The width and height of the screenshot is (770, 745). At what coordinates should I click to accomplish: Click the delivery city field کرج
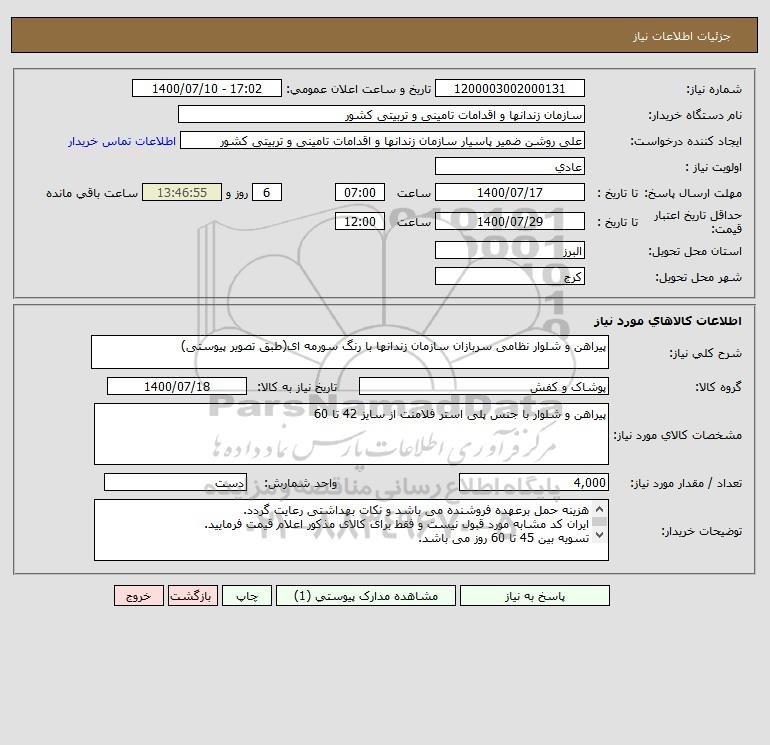click(x=510, y=276)
